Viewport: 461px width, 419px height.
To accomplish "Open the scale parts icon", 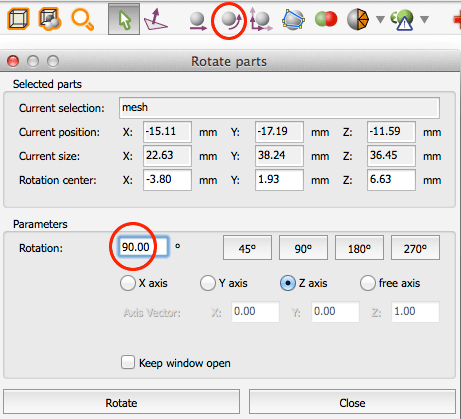I will tap(261, 20).
